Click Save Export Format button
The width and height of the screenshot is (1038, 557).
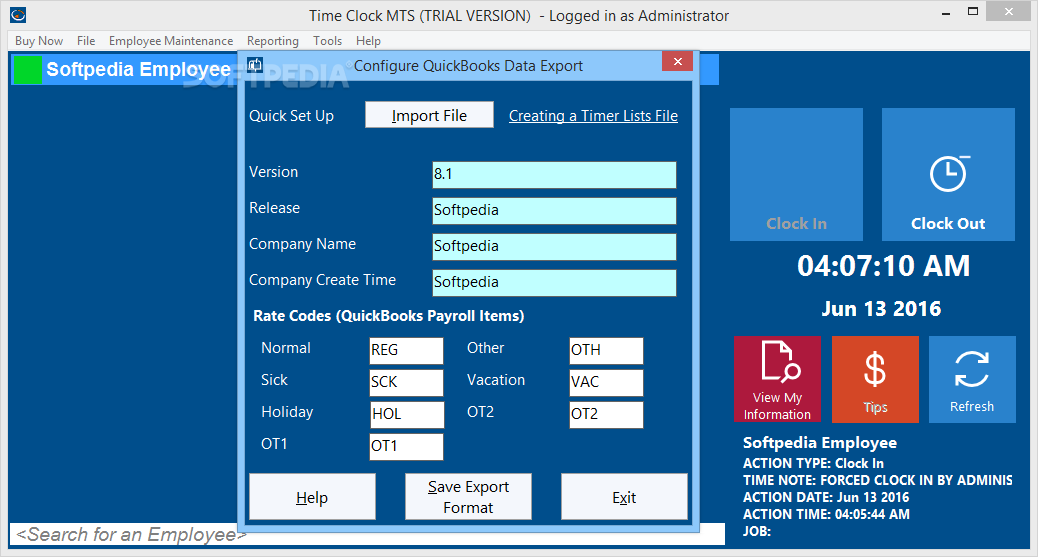tap(468, 497)
